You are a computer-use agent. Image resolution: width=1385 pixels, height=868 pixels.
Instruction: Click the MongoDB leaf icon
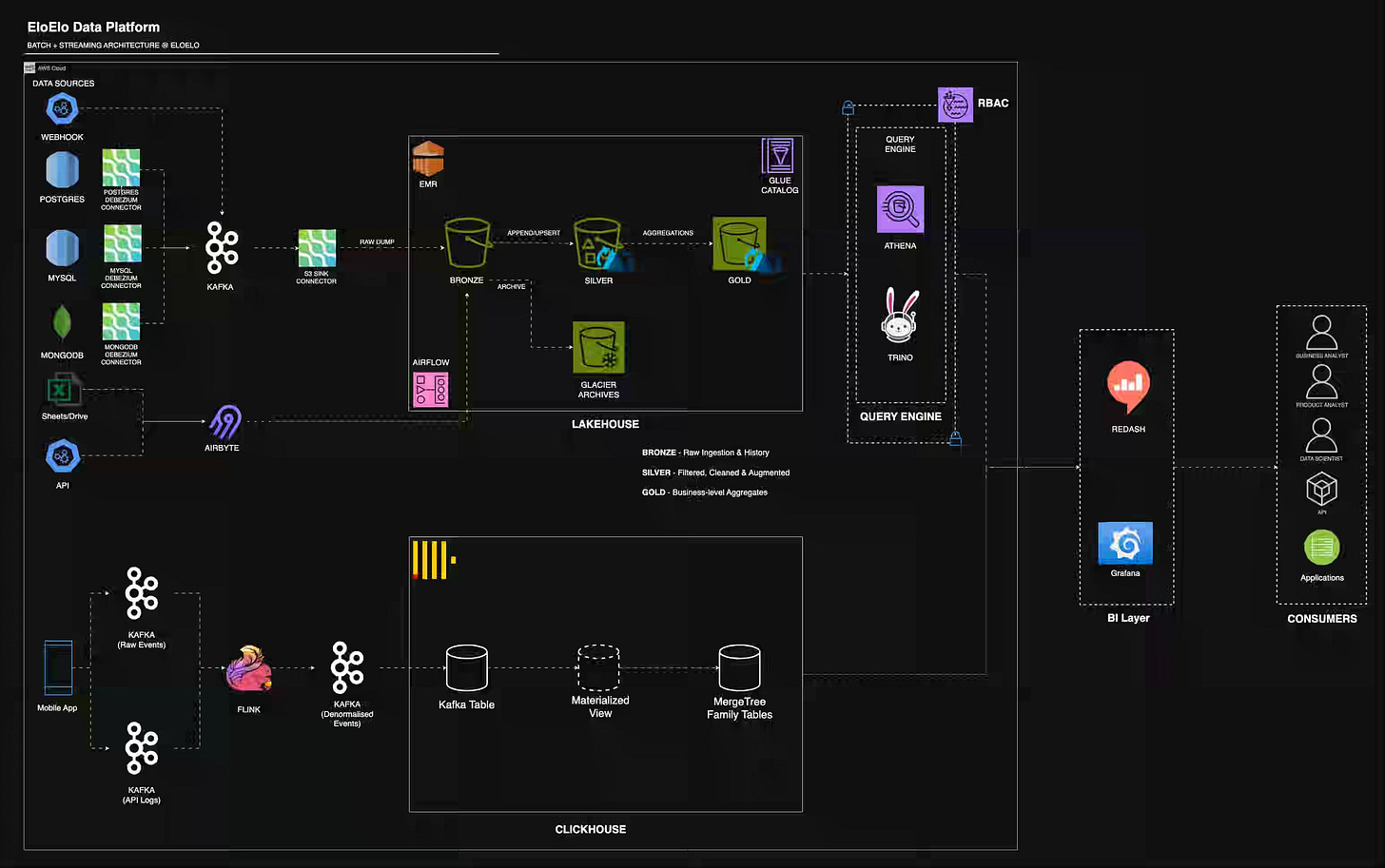pyautogui.click(x=62, y=323)
